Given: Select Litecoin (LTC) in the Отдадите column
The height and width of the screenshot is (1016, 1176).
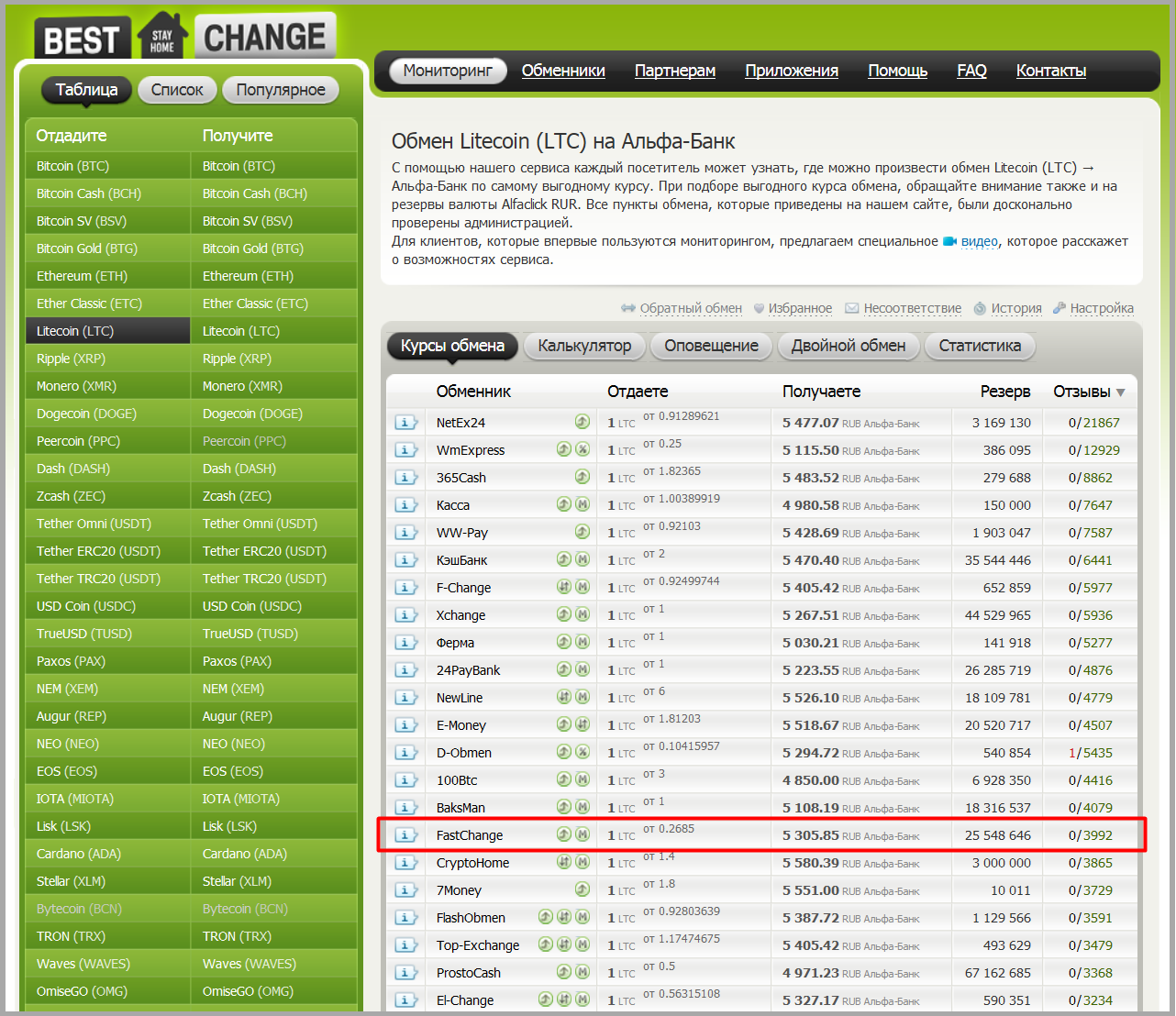Looking at the screenshot, I should pyautogui.click(x=108, y=331).
